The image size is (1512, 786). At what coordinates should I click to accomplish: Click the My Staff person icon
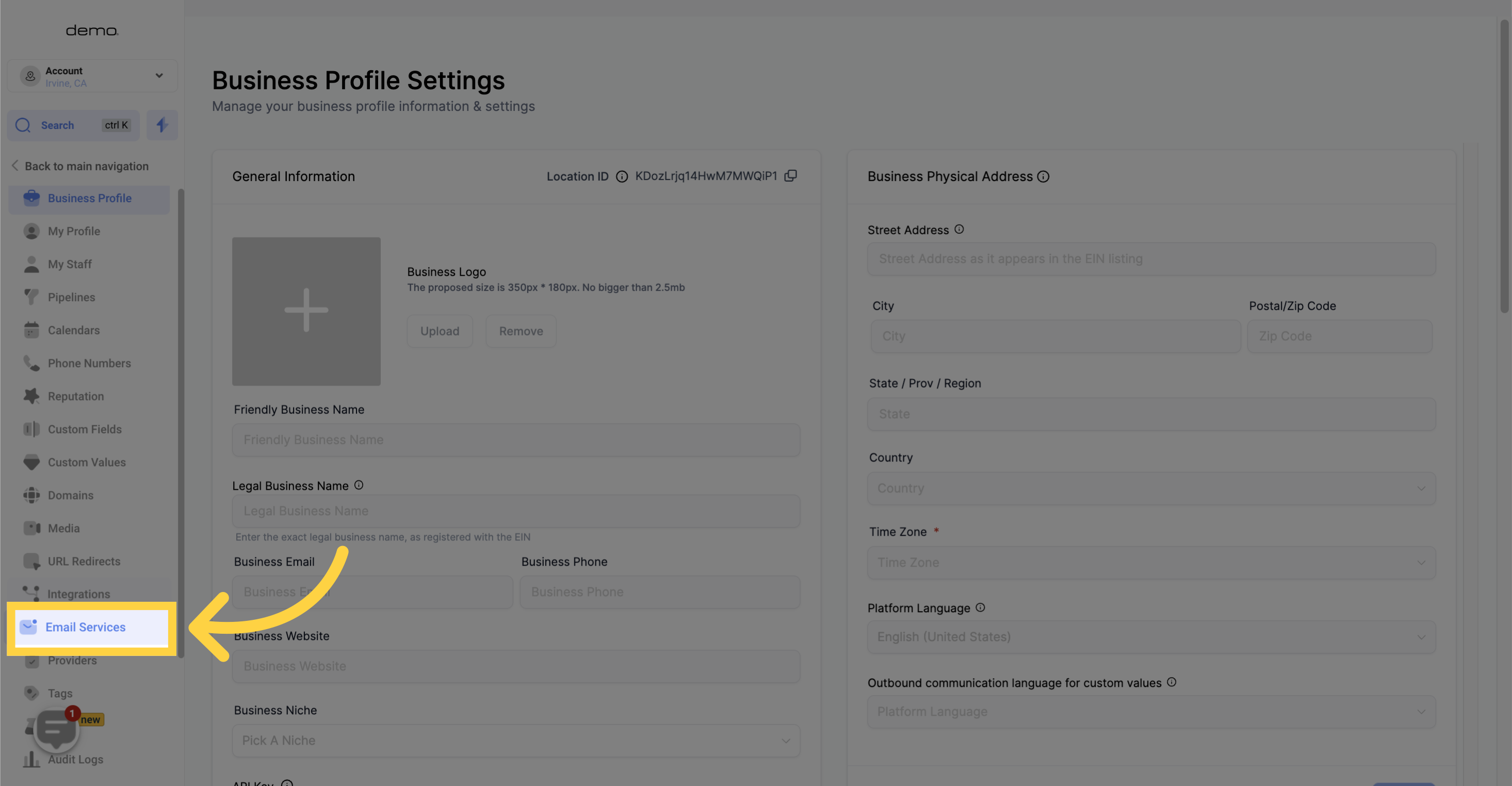pyautogui.click(x=31, y=264)
